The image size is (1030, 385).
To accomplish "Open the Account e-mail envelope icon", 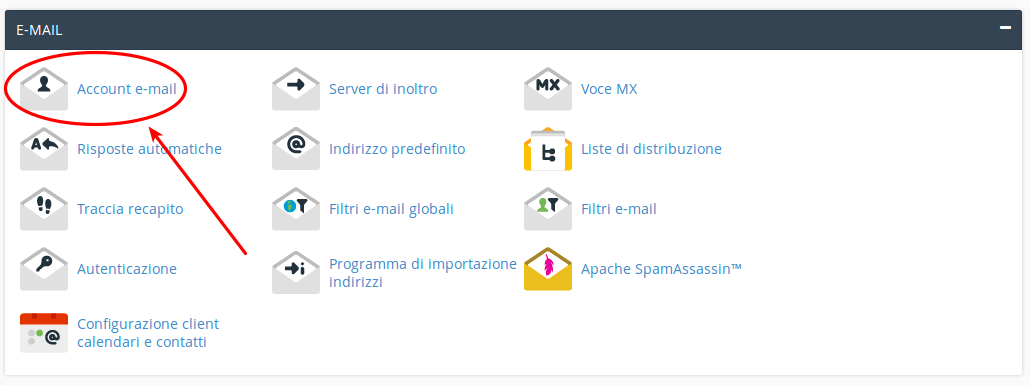I will point(44,89).
